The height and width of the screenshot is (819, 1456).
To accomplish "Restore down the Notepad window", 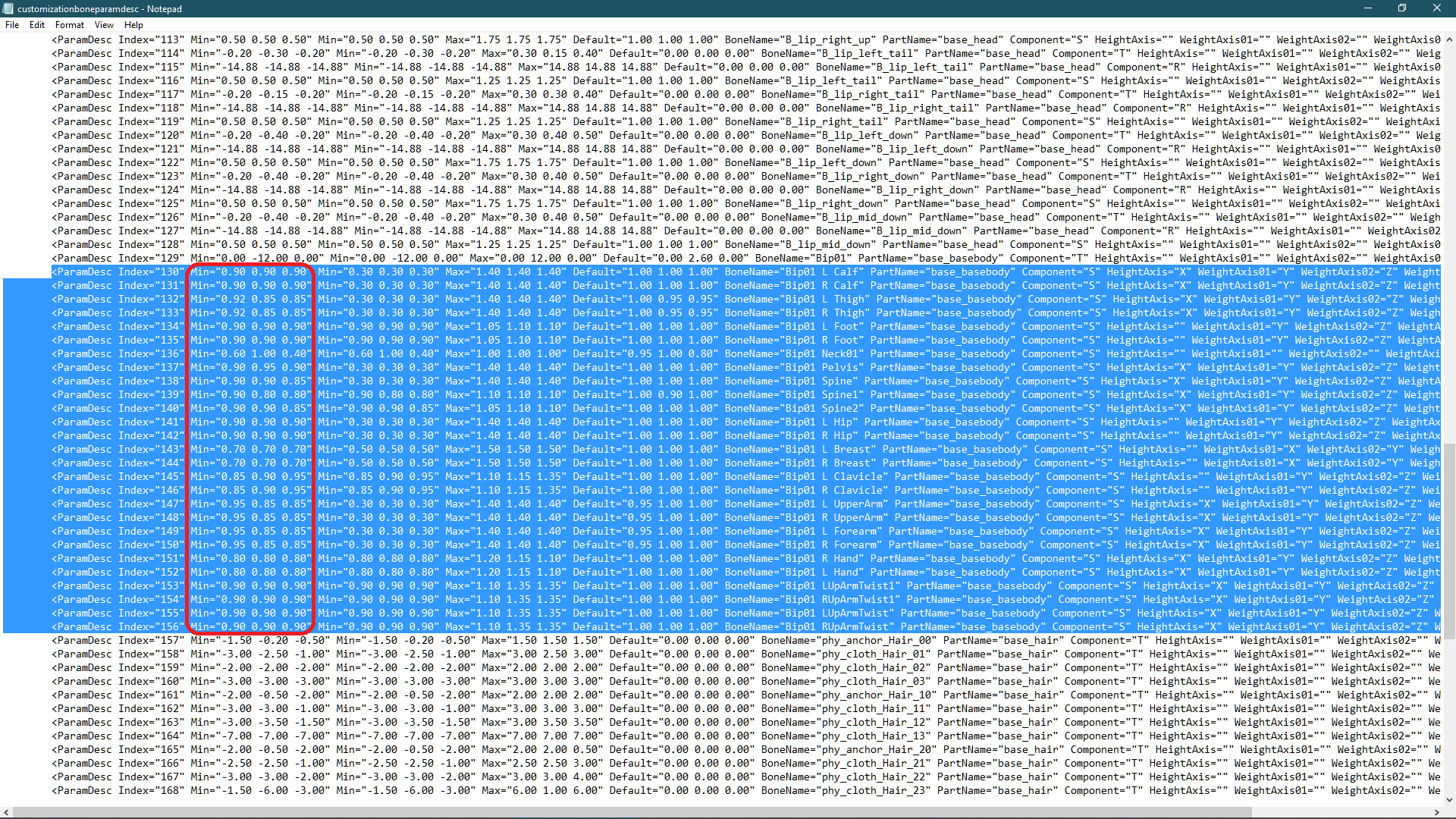I will (x=1402, y=8).
